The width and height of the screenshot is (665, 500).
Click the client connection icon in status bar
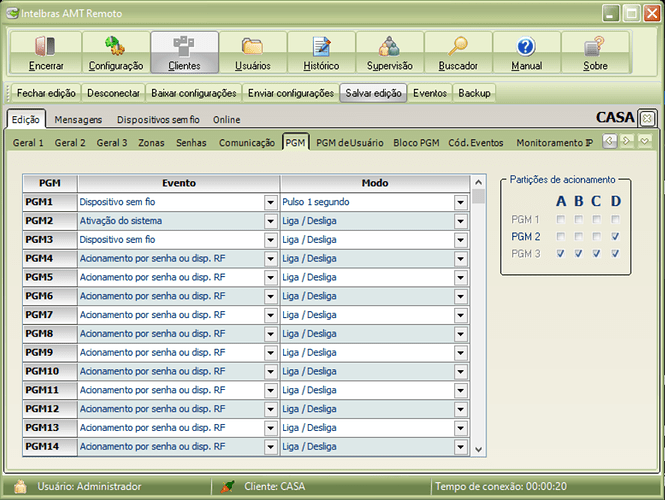point(227,486)
